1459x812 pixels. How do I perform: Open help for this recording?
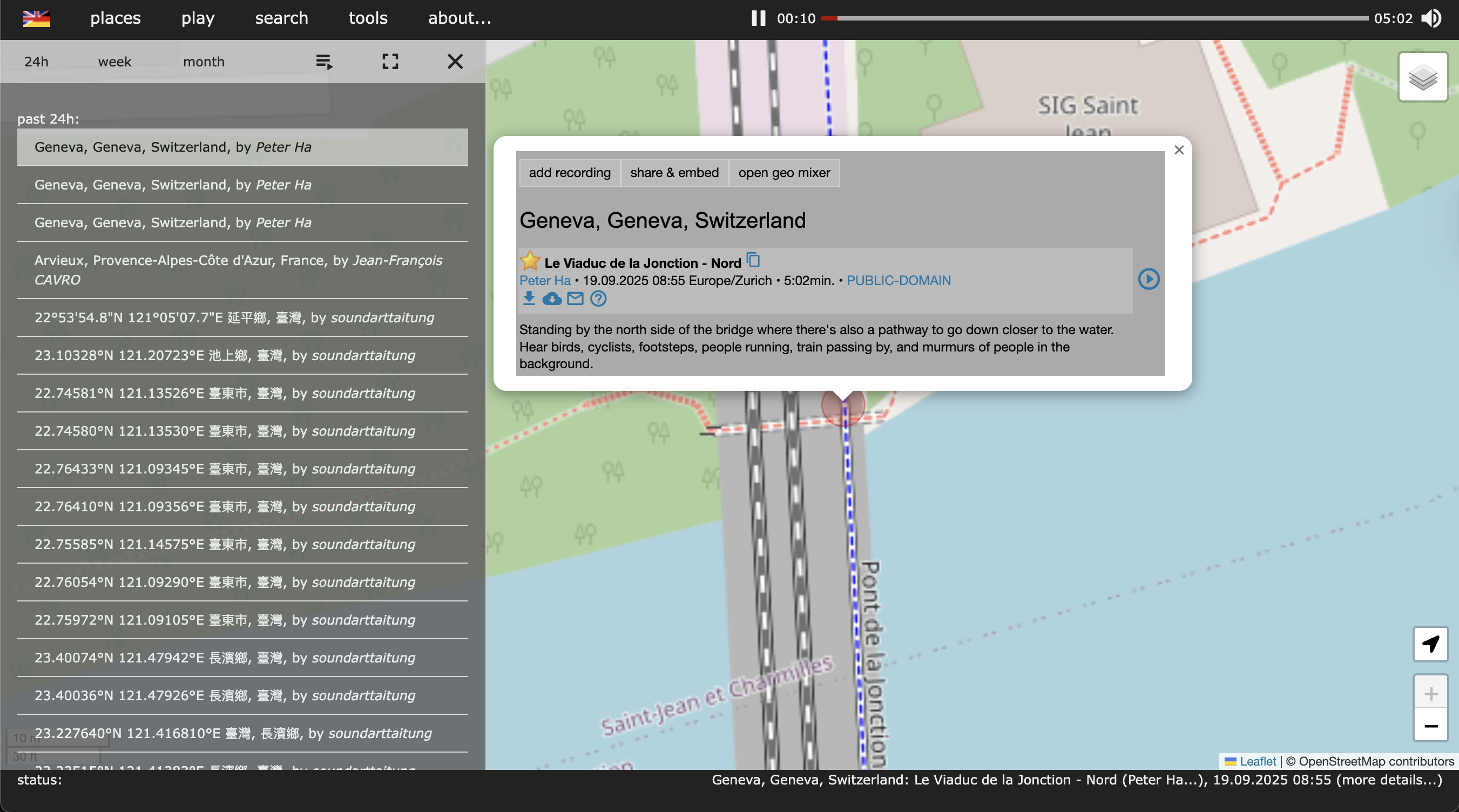(598, 299)
